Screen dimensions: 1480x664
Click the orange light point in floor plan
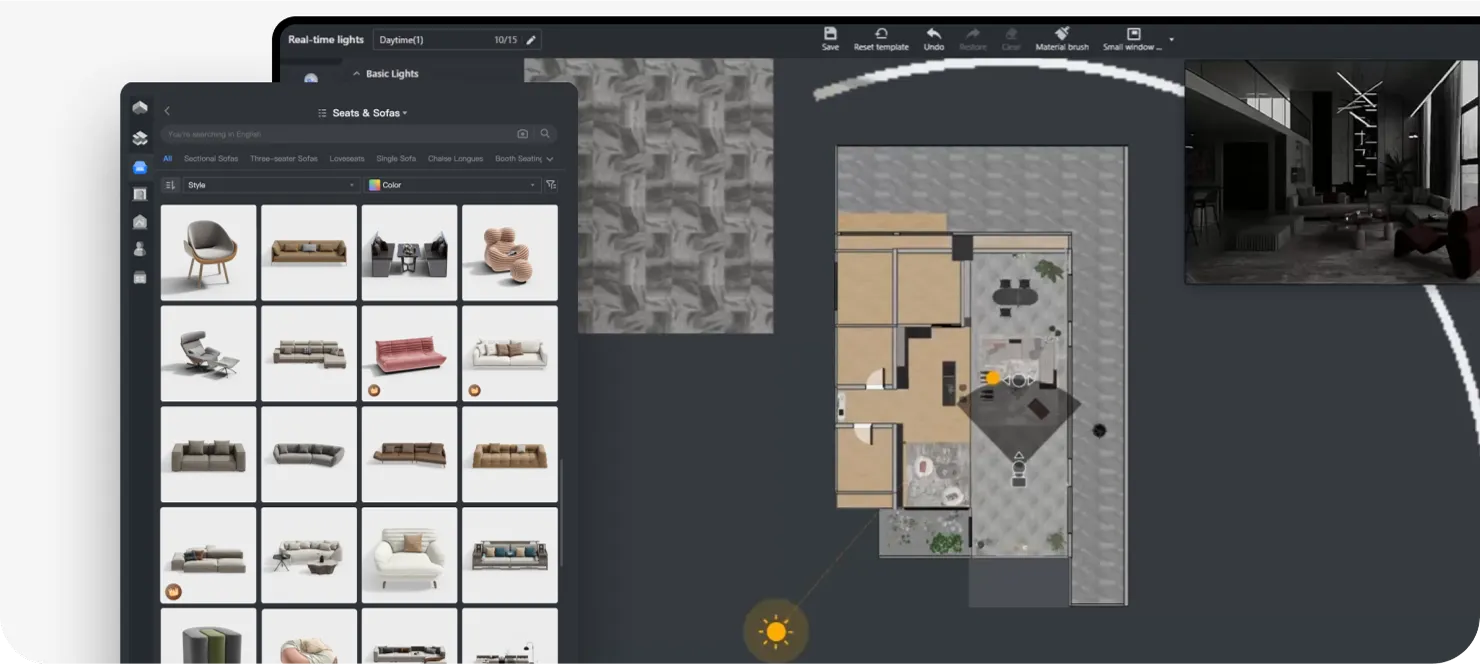coord(993,378)
